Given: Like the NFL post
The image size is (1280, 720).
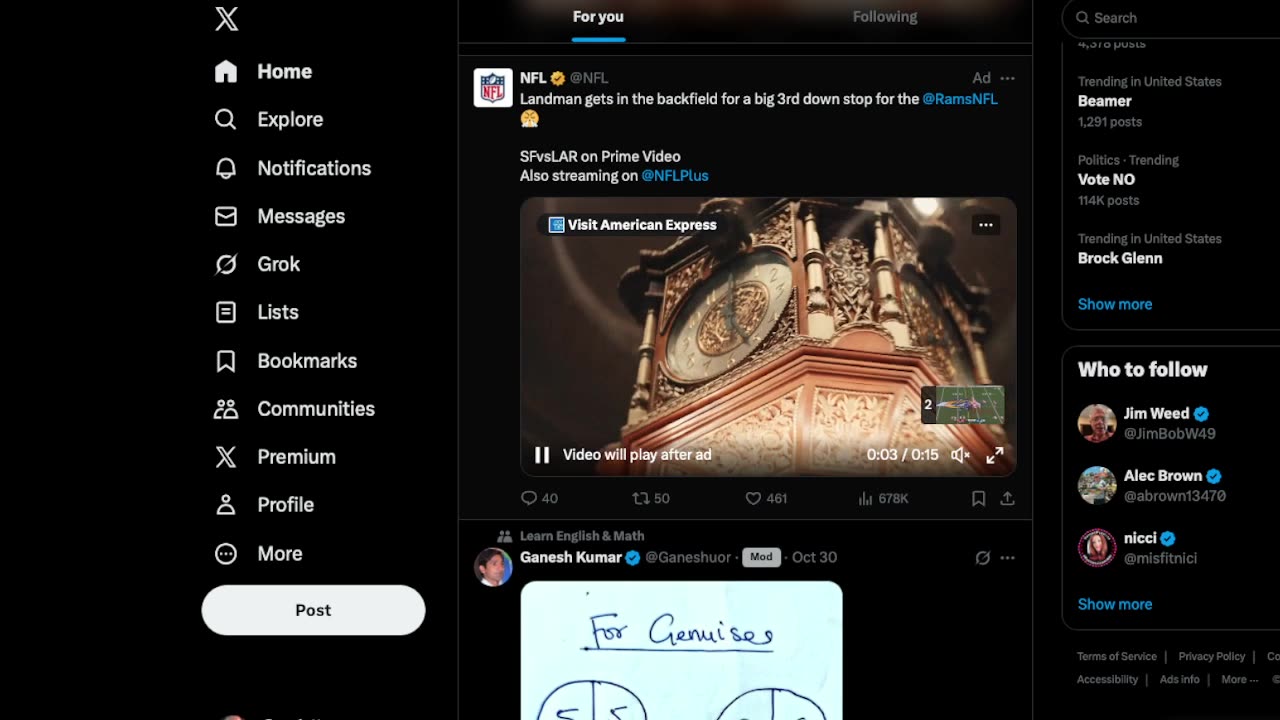Looking at the screenshot, I should click(x=766, y=498).
